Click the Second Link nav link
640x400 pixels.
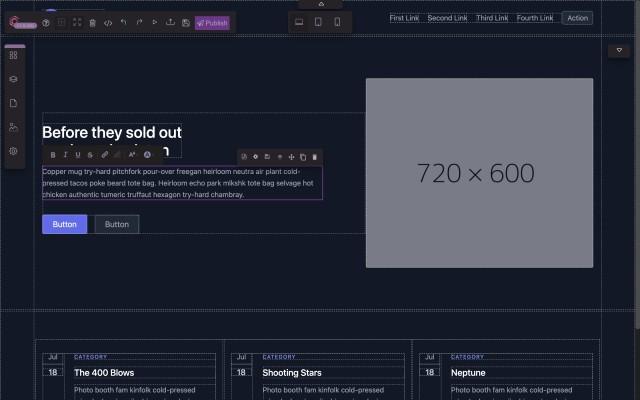(x=447, y=18)
